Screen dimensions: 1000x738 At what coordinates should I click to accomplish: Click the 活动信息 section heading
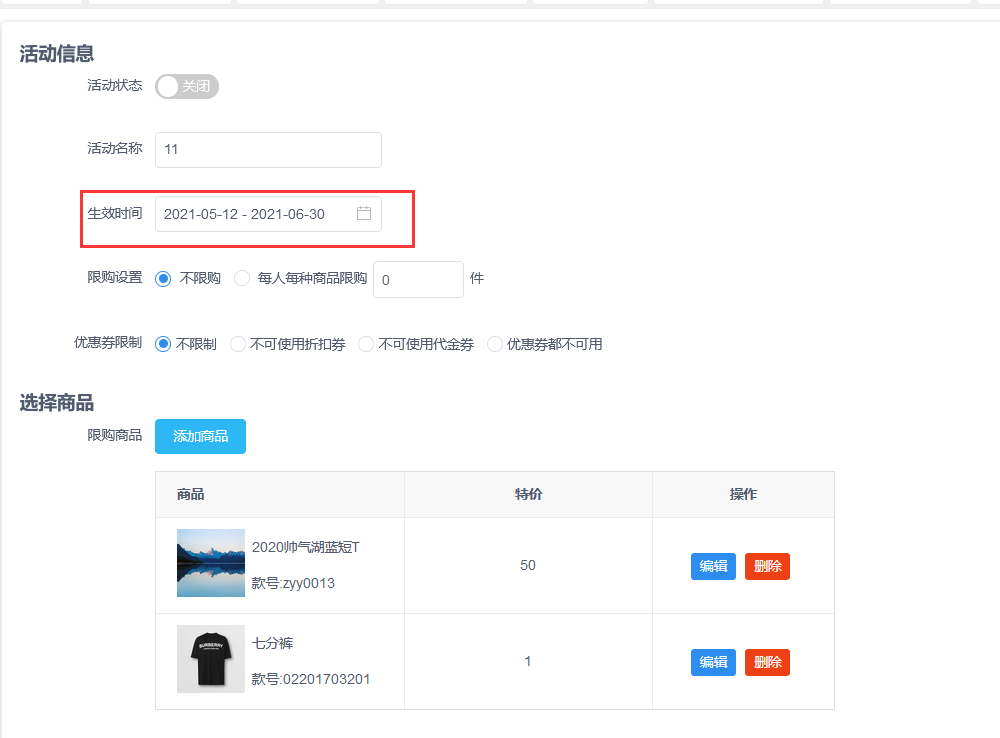point(57,54)
